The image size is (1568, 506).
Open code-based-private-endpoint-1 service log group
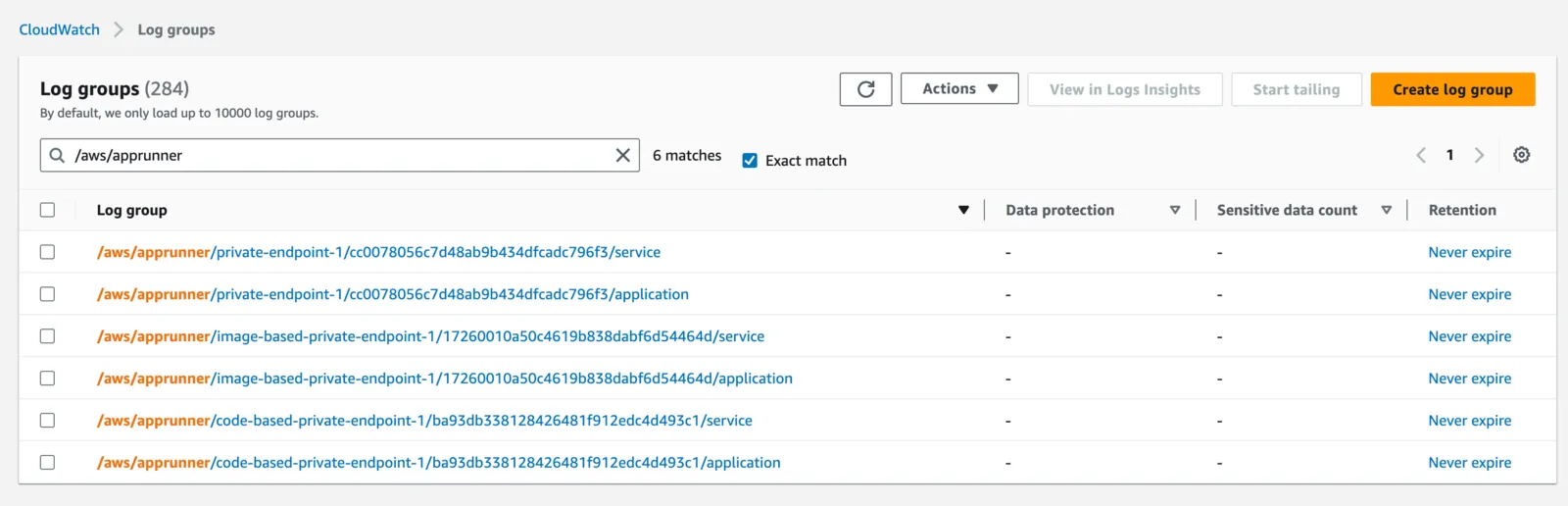point(424,421)
